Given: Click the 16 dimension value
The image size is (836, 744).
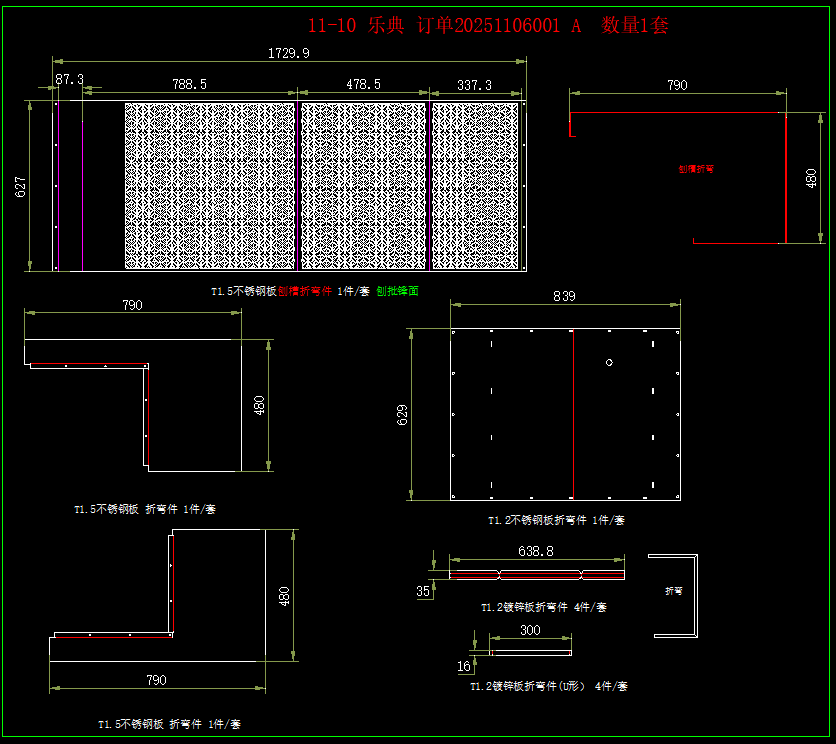Looking at the screenshot, I should pyautogui.click(x=463, y=666).
